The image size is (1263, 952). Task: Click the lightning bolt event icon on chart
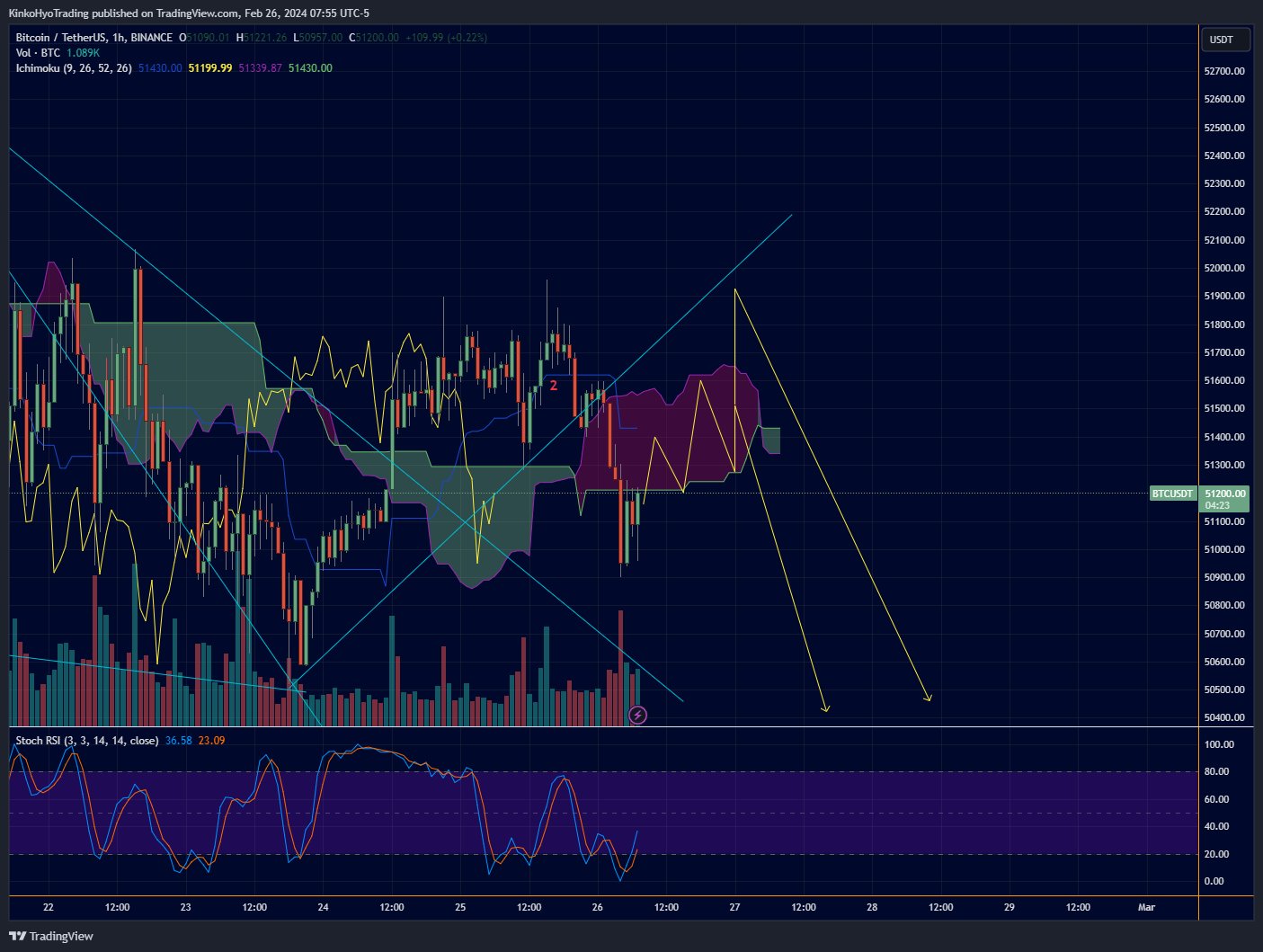pos(637,715)
